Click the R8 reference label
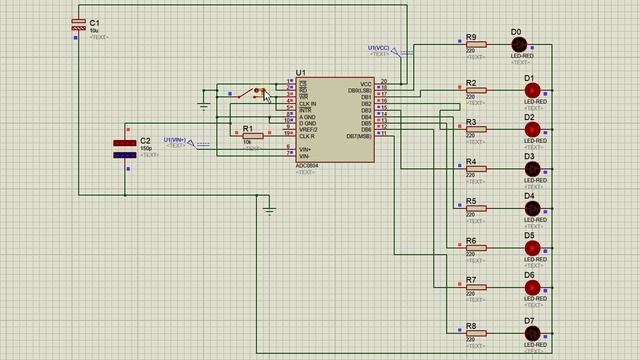The width and height of the screenshot is (640, 360). [x=471, y=326]
